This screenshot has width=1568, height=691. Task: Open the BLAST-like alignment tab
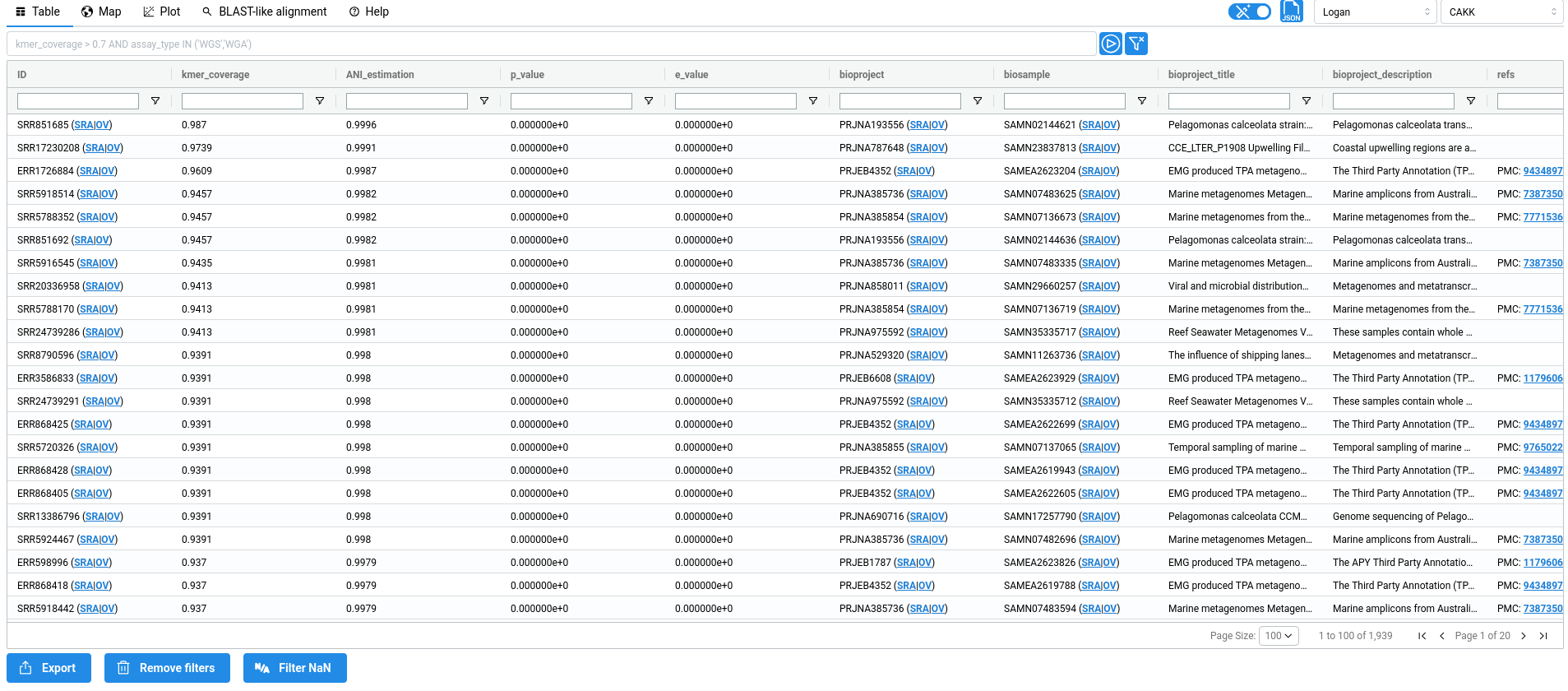click(x=265, y=12)
